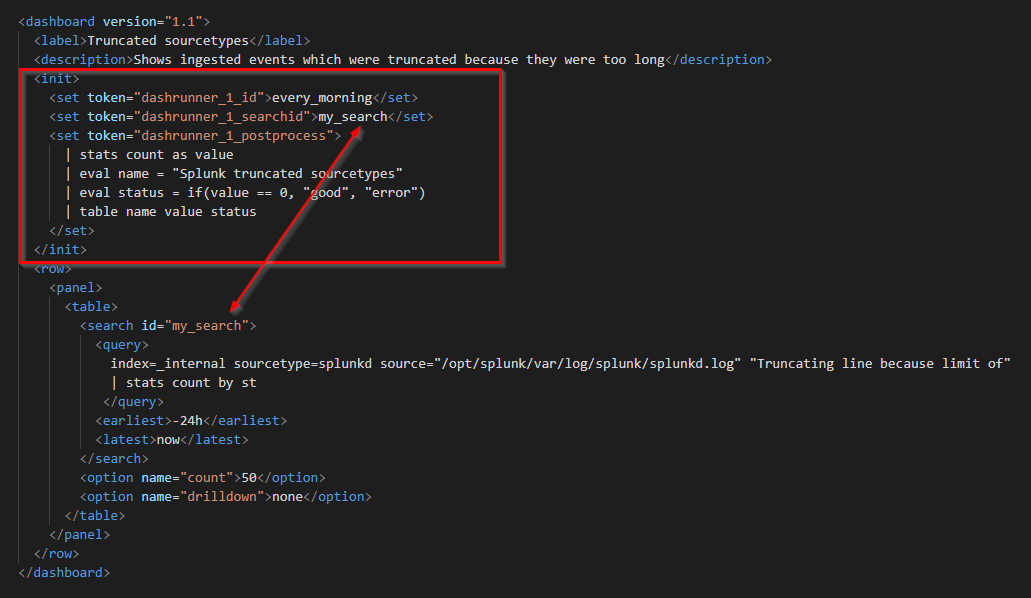Click the closing </set> tag on its own line
1031x598 pixels.
point(72,231)
